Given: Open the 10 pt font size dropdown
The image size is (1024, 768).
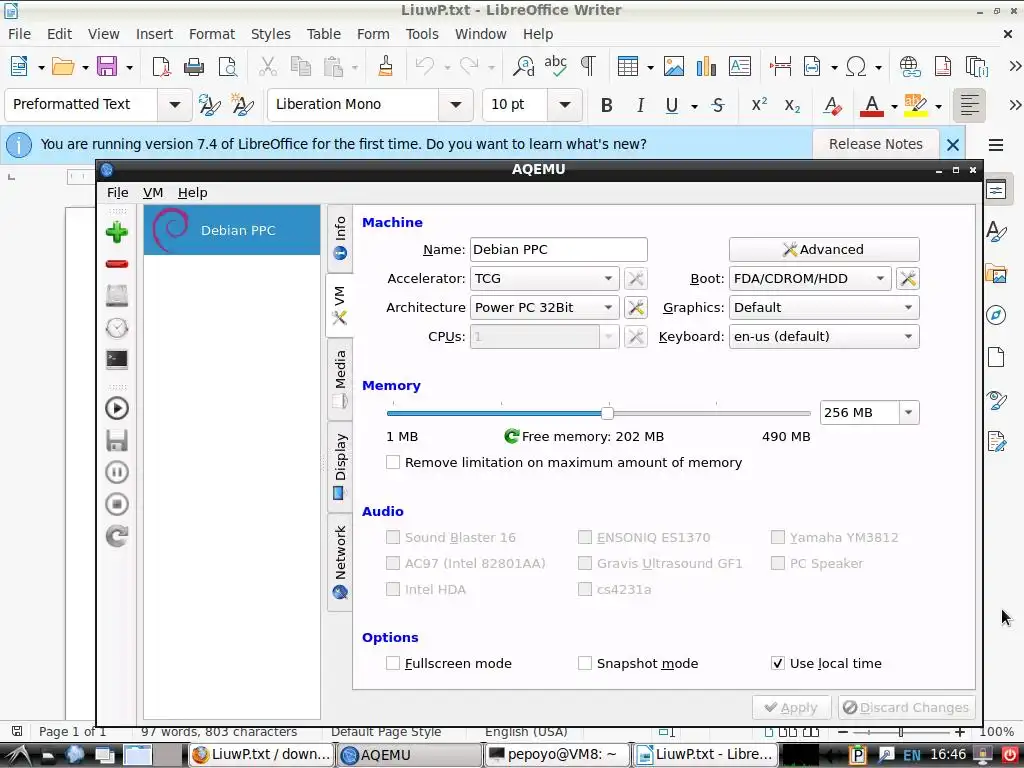Looking at the screenshot, I should (565, 104).
